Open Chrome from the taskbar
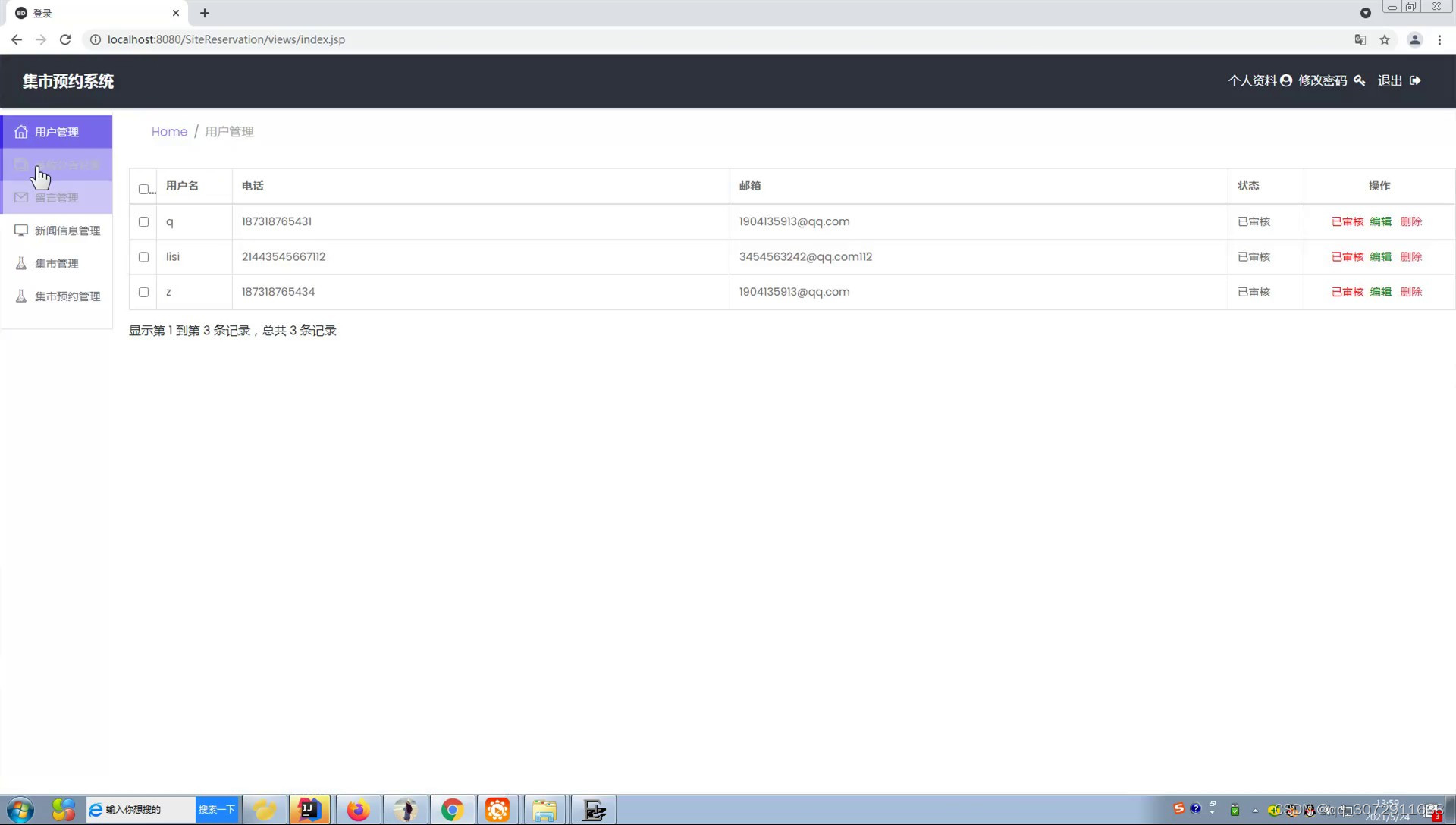Viewport: 1456px width, 825px height. tap(453, 810)
